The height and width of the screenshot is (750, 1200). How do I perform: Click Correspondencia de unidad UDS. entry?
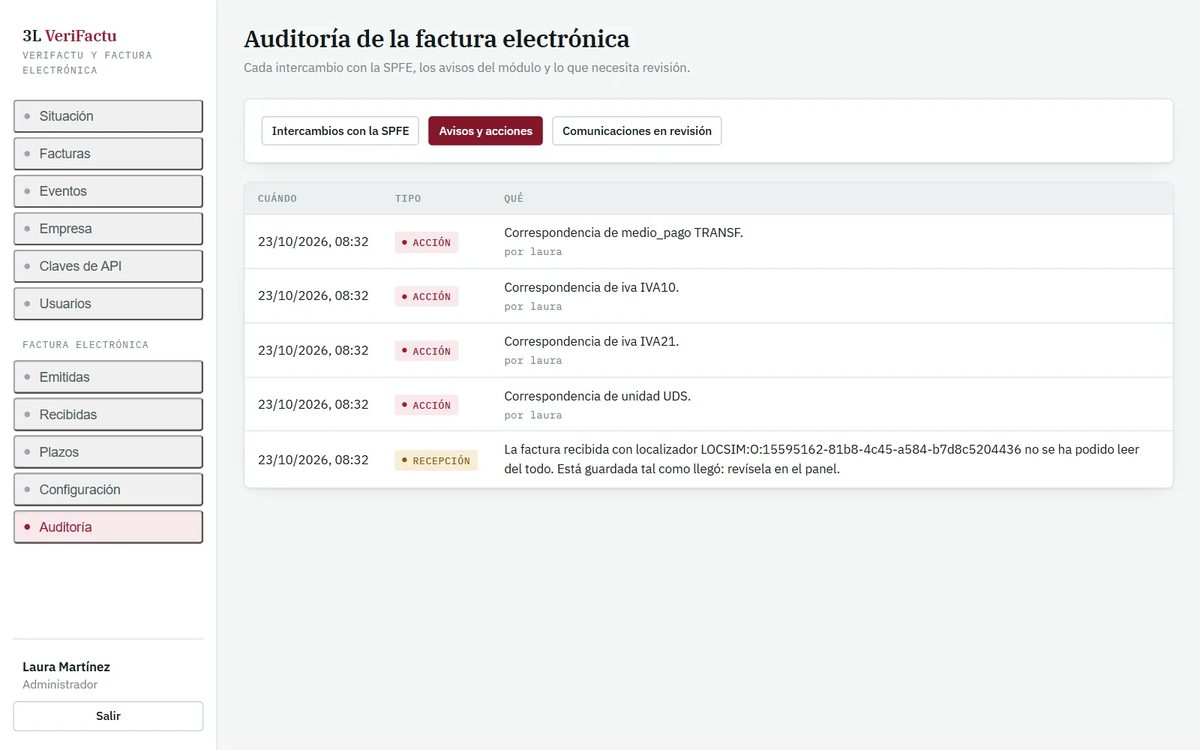tap(598, 396)
